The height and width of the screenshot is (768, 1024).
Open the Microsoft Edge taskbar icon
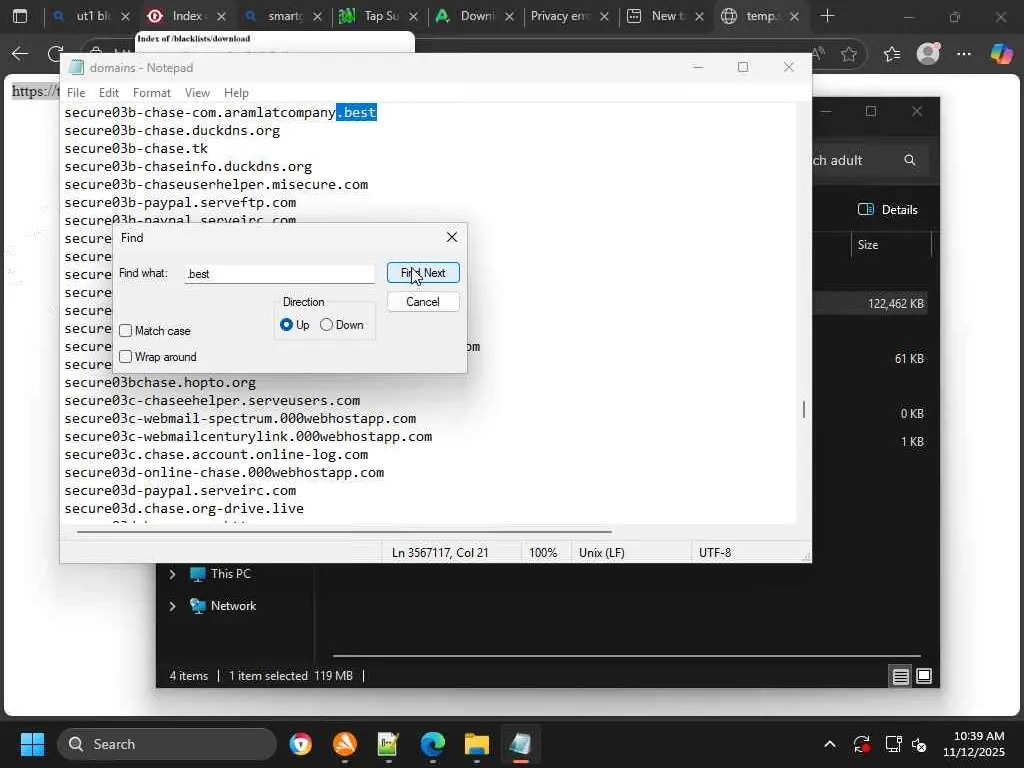(432, 744)
